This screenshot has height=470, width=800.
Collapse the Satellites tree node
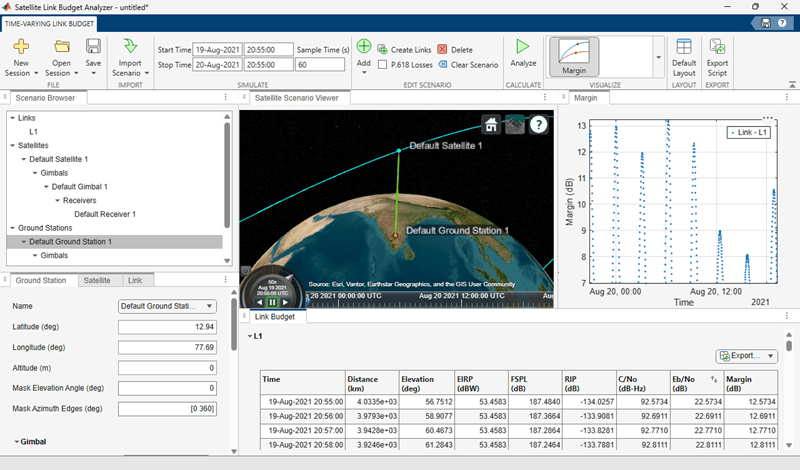pos(12,145)
